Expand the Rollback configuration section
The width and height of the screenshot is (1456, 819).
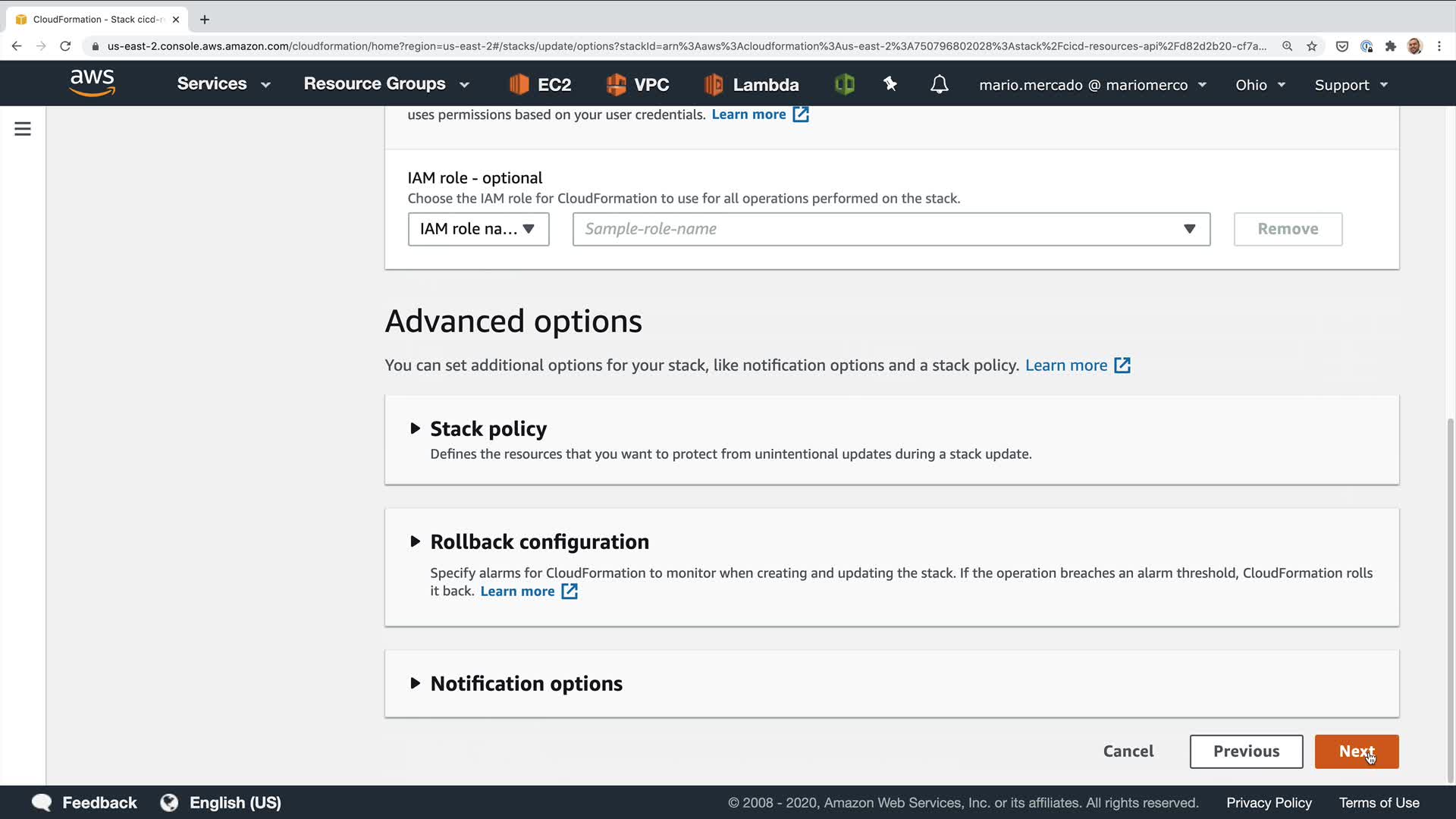(539, 542)
